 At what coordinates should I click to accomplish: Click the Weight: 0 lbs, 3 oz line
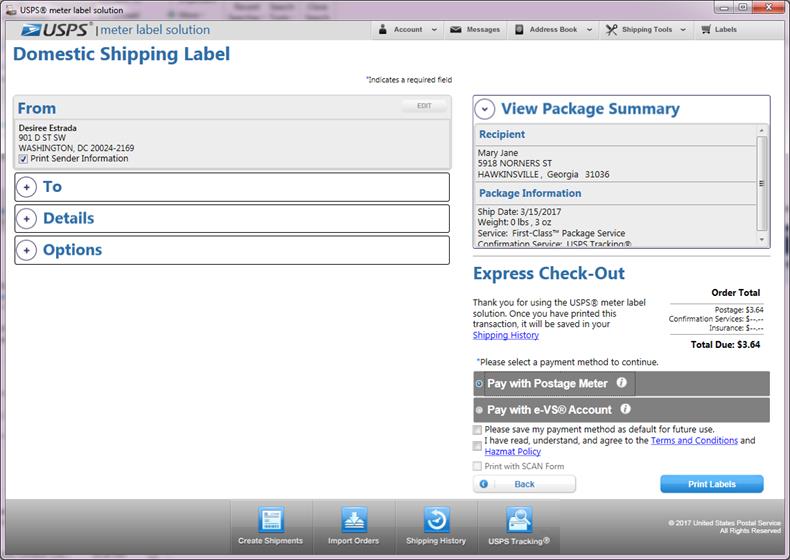click(514, 222)
